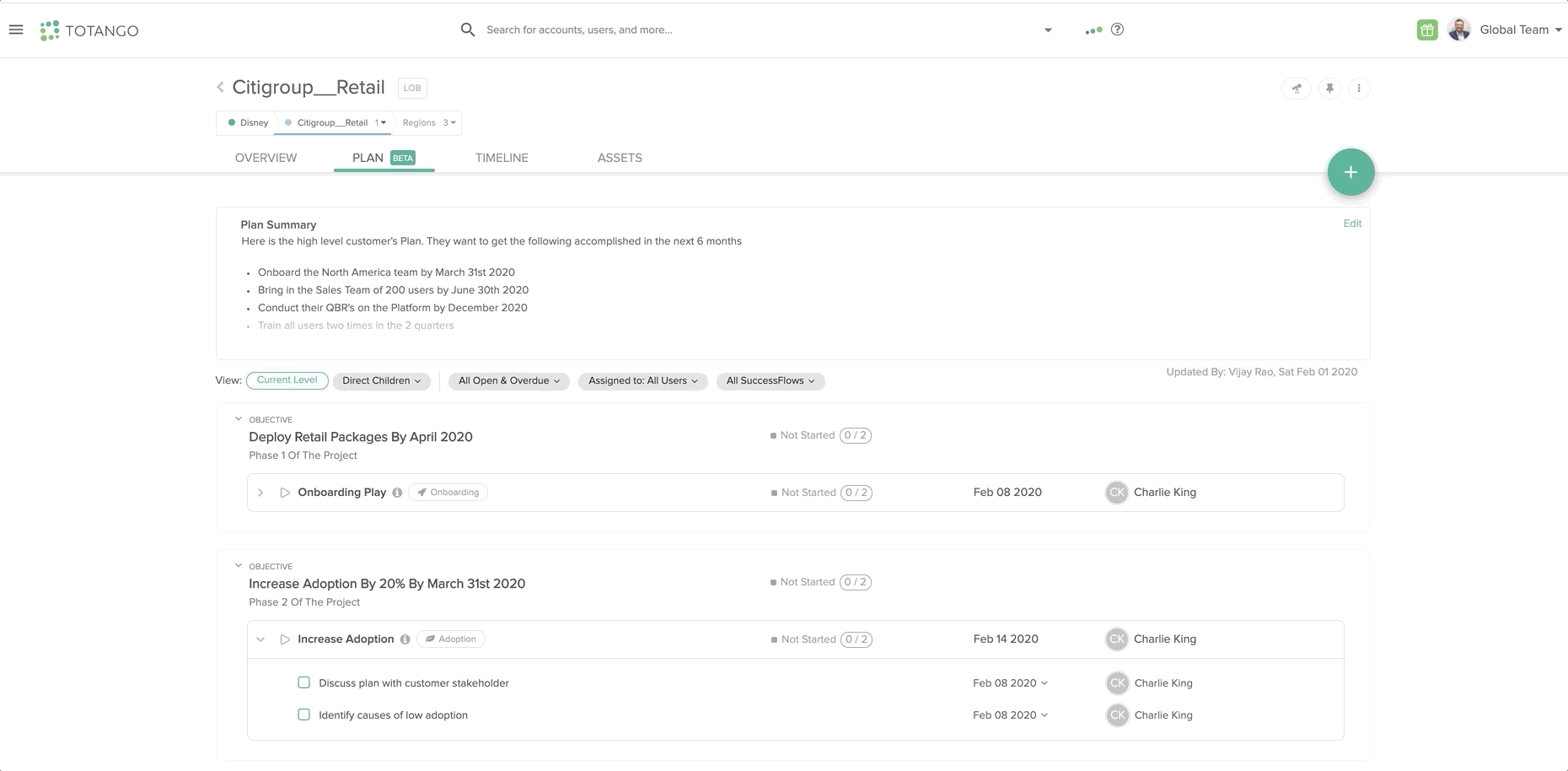1568x771 pixels.
Task: Click the search magnifier icon
Action: pos(468,30)
